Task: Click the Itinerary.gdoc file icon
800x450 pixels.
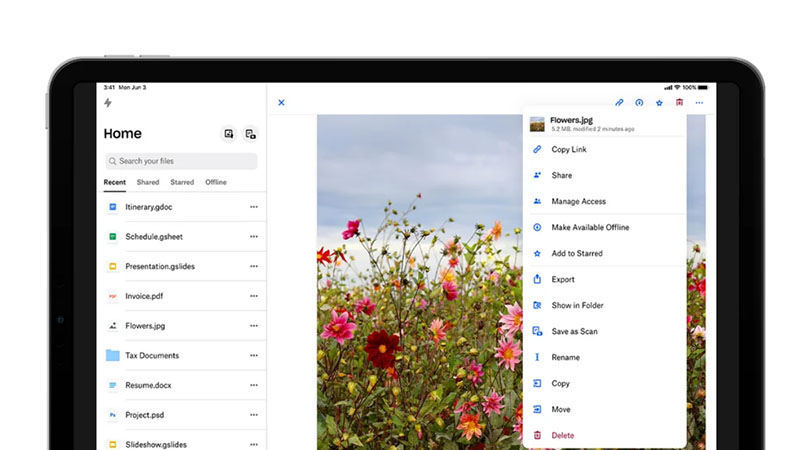Action: tap(113, 207)
